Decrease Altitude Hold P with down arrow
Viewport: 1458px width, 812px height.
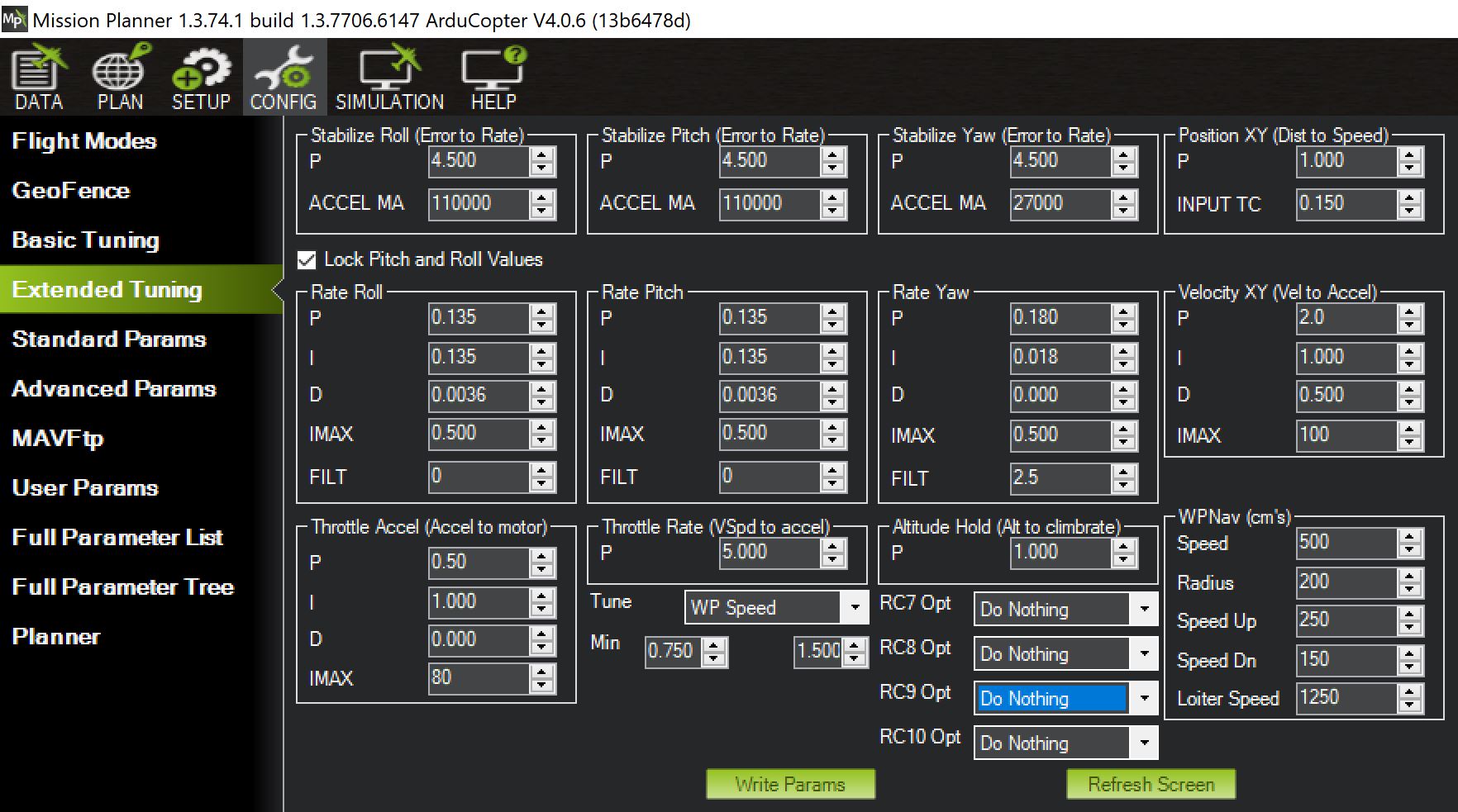[1124, 560]
